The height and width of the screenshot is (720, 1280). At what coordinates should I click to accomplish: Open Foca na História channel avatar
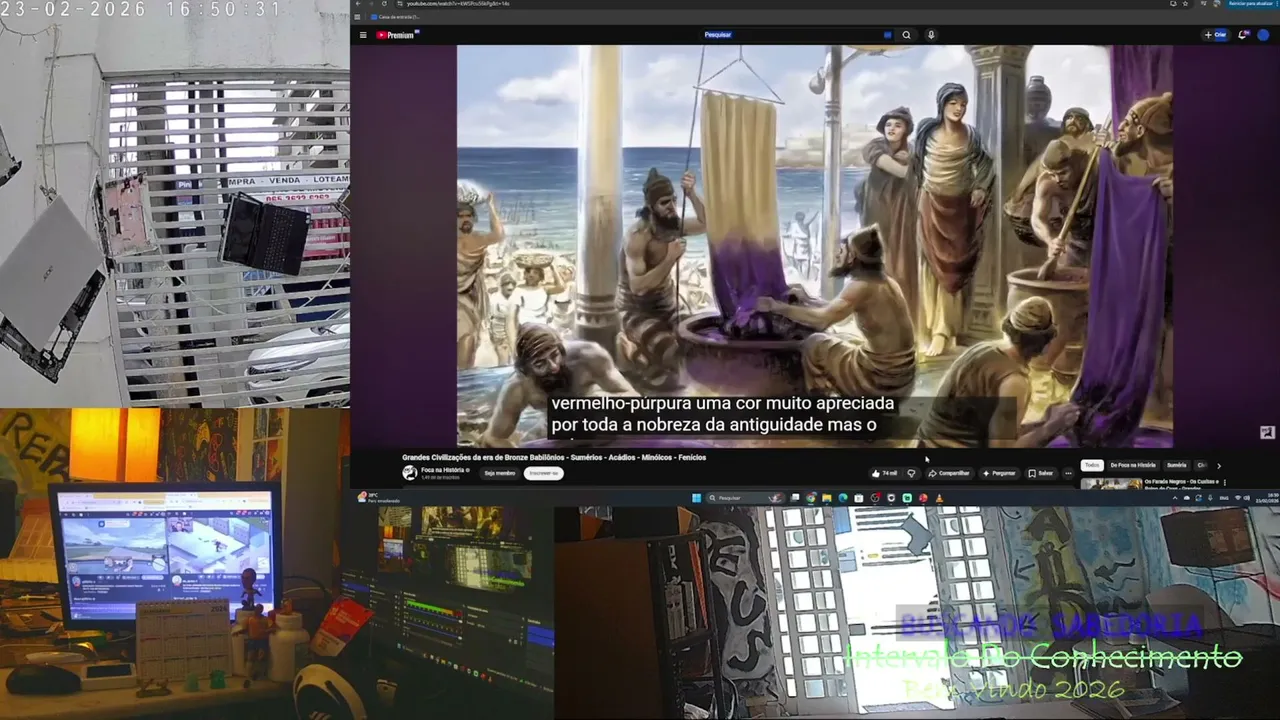[x=410, y=473]
